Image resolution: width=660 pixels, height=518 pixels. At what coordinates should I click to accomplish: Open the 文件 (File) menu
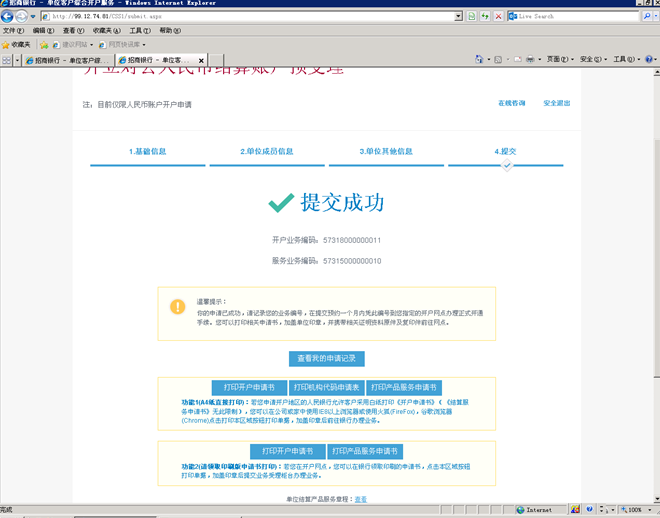(x=13, y=31)
